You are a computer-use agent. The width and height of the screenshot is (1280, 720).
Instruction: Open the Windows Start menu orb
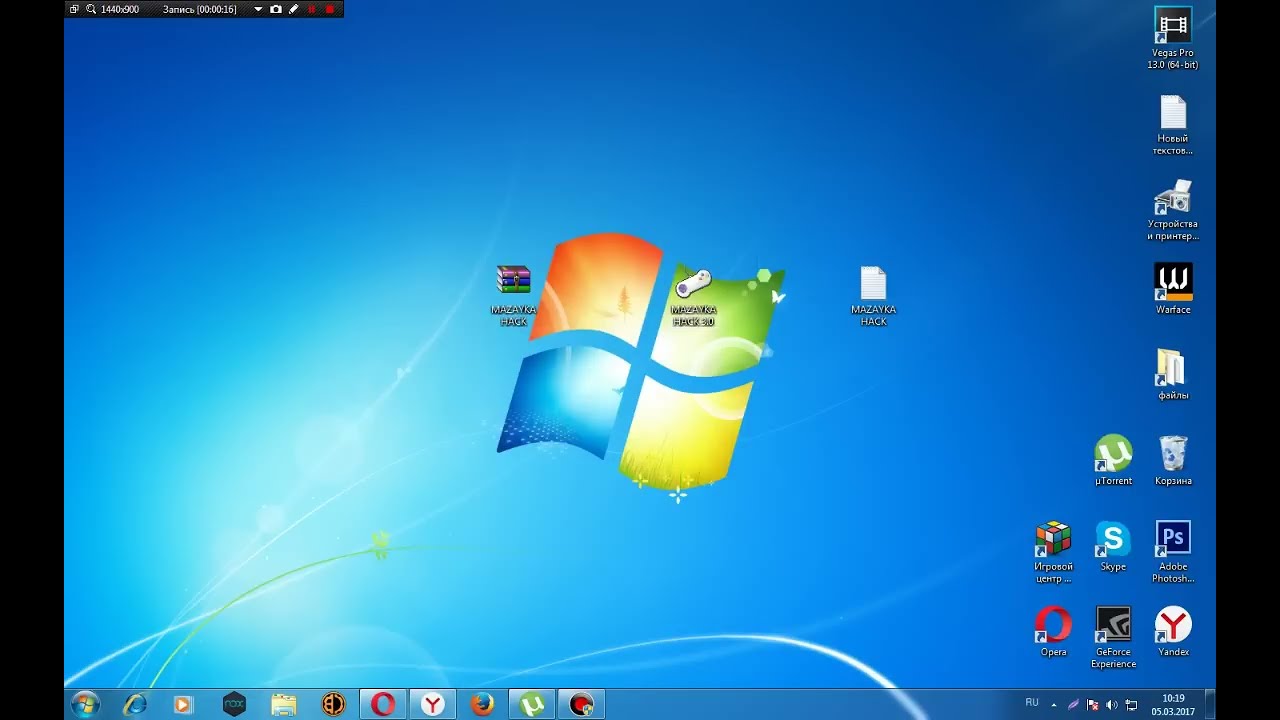pyautogui.click(x=85, y=704)
